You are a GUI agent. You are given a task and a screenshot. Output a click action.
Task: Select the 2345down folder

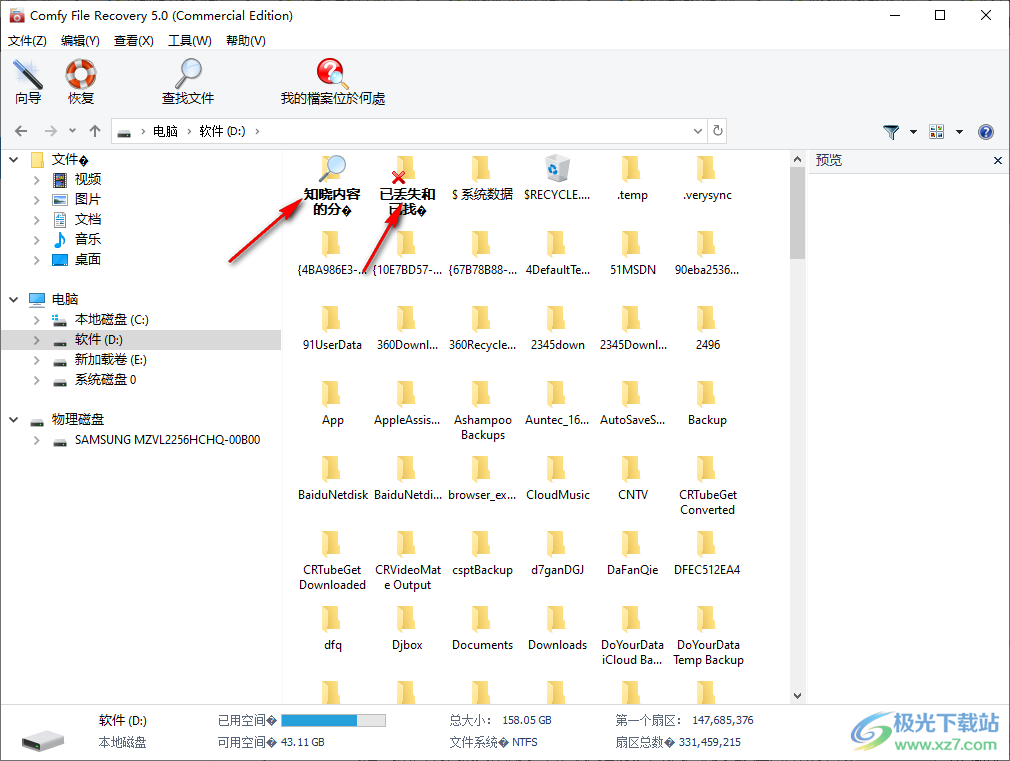(557, 328)
